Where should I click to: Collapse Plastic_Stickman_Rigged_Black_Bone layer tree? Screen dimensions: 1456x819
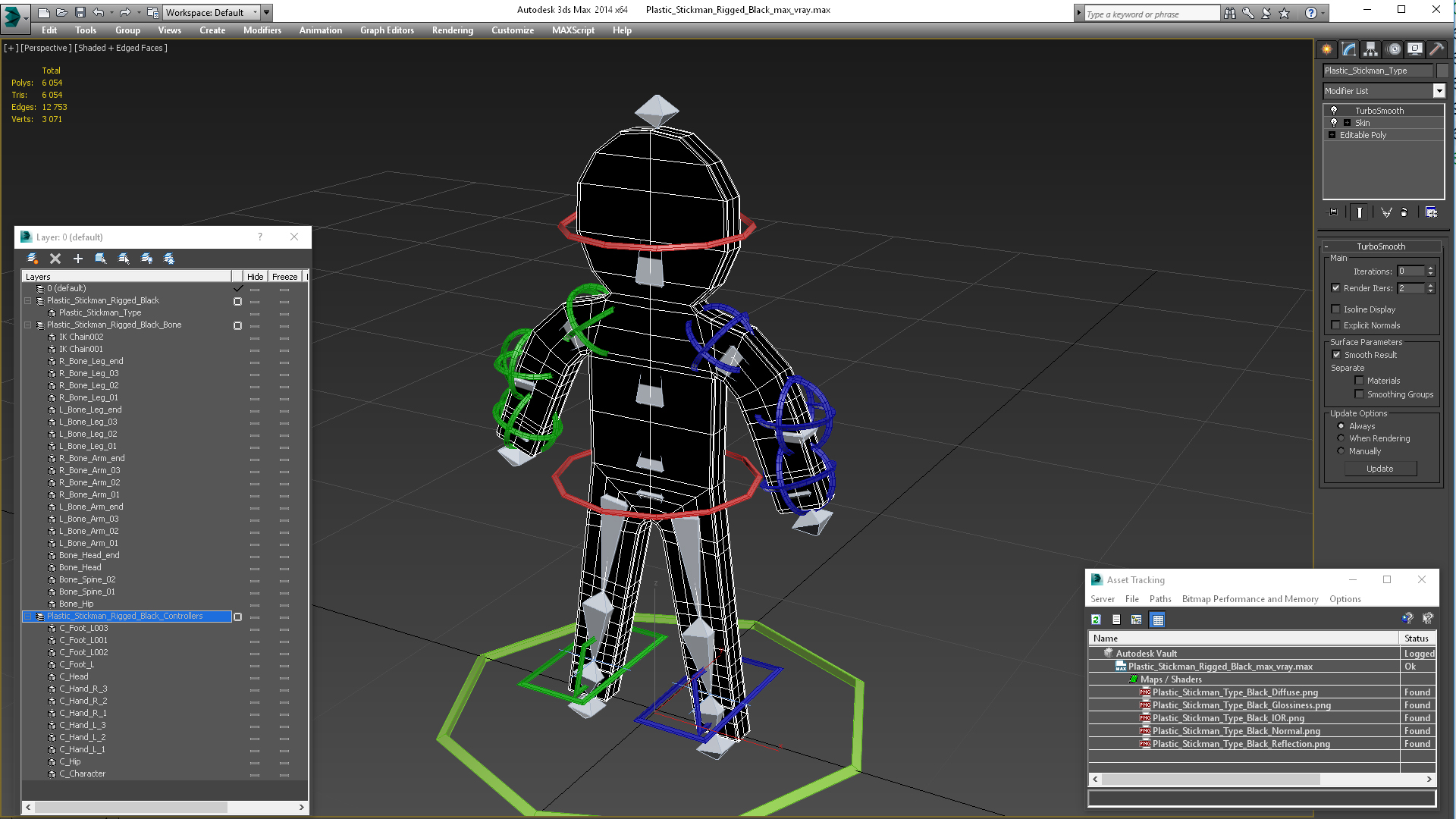(x=28, y=325)
